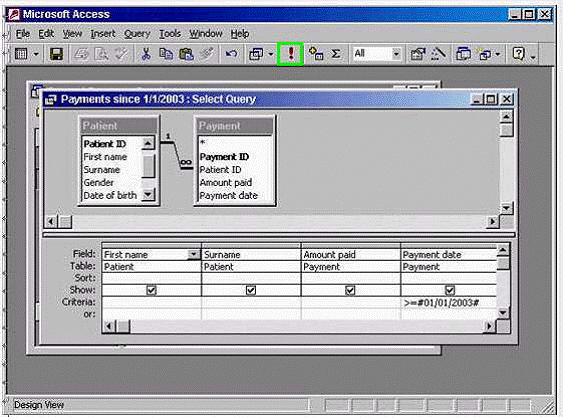
Task: Open the Edit menu
Action: pyautogui.click(x=46, y=34)
